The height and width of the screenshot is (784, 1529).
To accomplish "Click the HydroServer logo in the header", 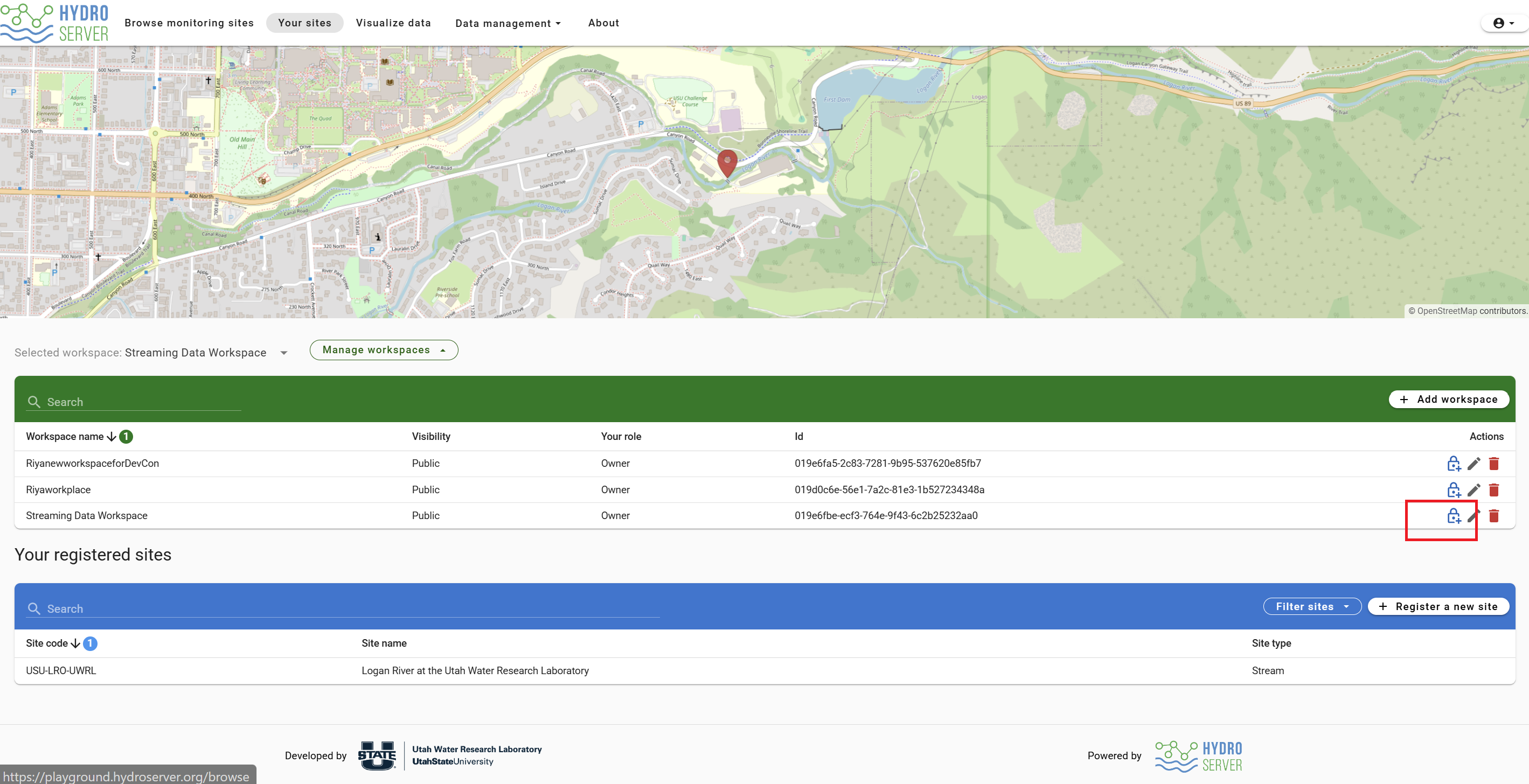I will pos(54,23).
